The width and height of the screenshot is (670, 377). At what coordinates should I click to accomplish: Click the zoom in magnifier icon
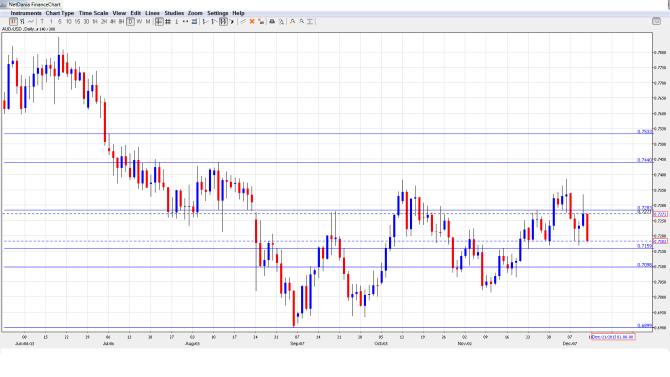coord(292,21)
